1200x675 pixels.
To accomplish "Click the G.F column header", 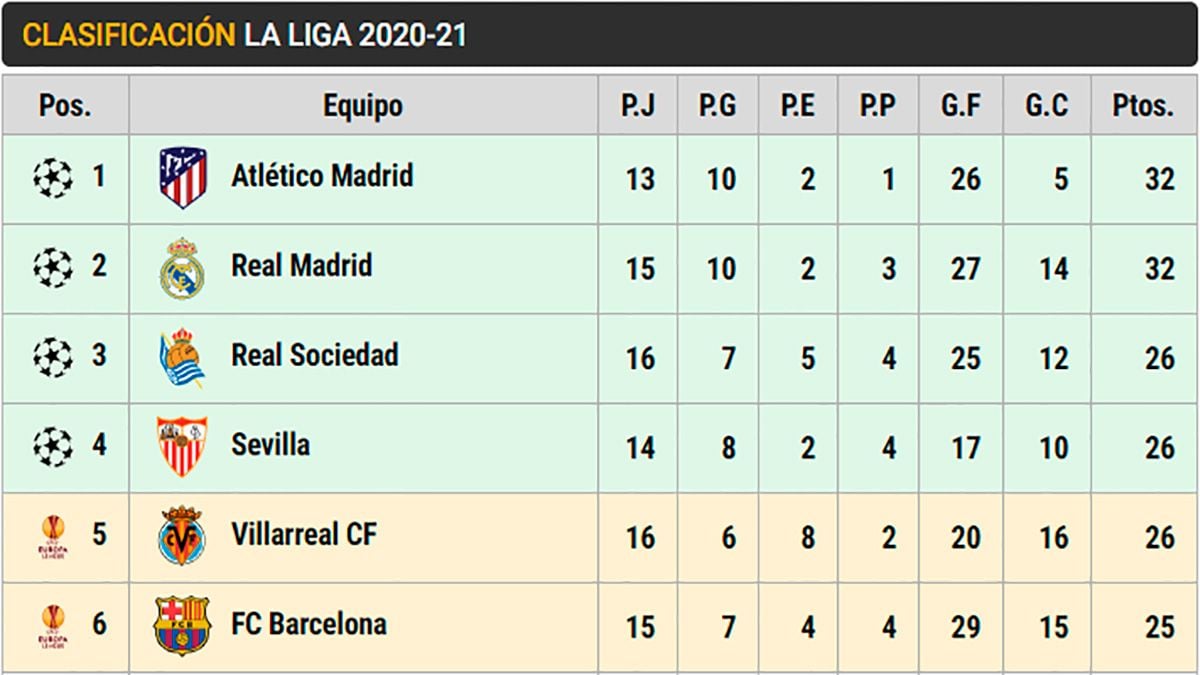I will pyautogui.click(x=961, y=106).
